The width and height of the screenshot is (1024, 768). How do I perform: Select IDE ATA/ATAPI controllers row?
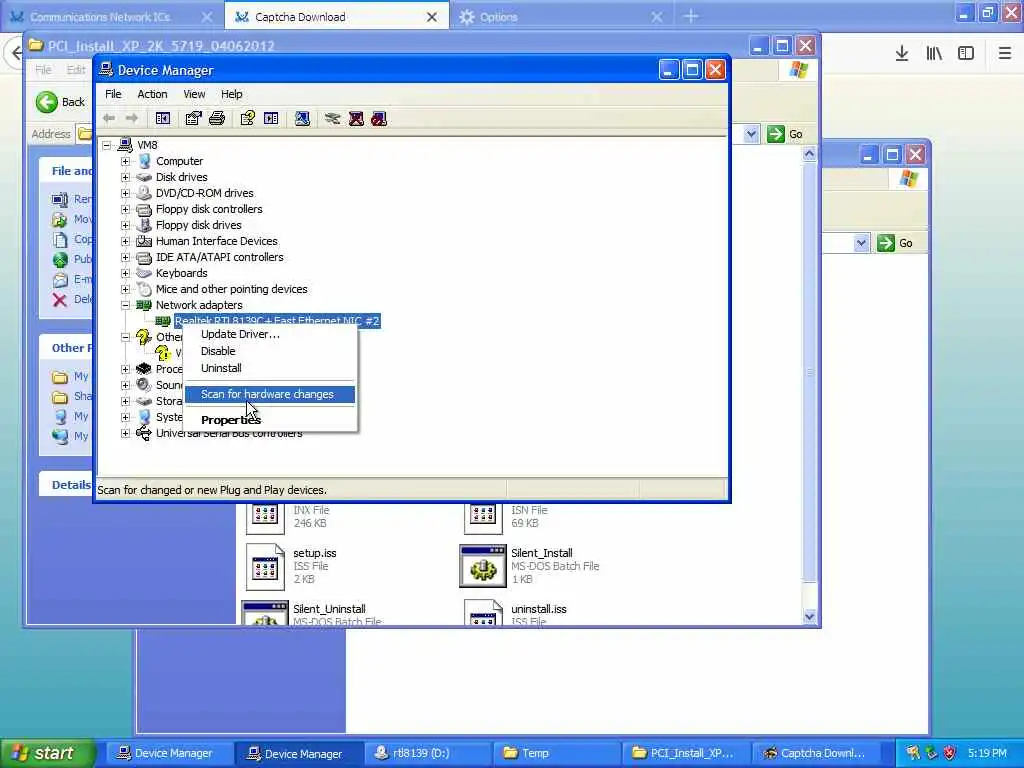point(219,257)
